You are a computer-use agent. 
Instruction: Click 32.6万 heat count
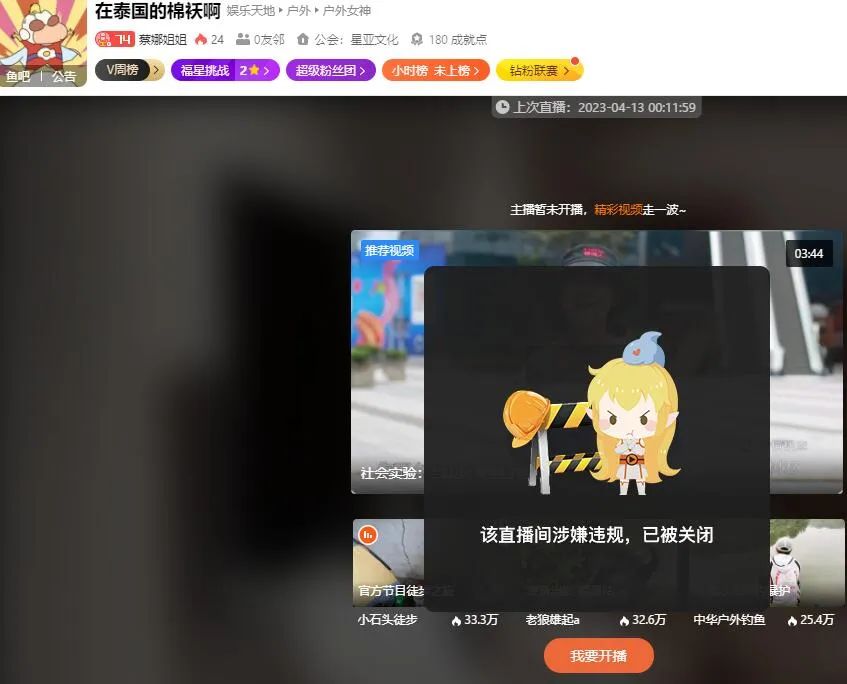[x=643, y=620]
